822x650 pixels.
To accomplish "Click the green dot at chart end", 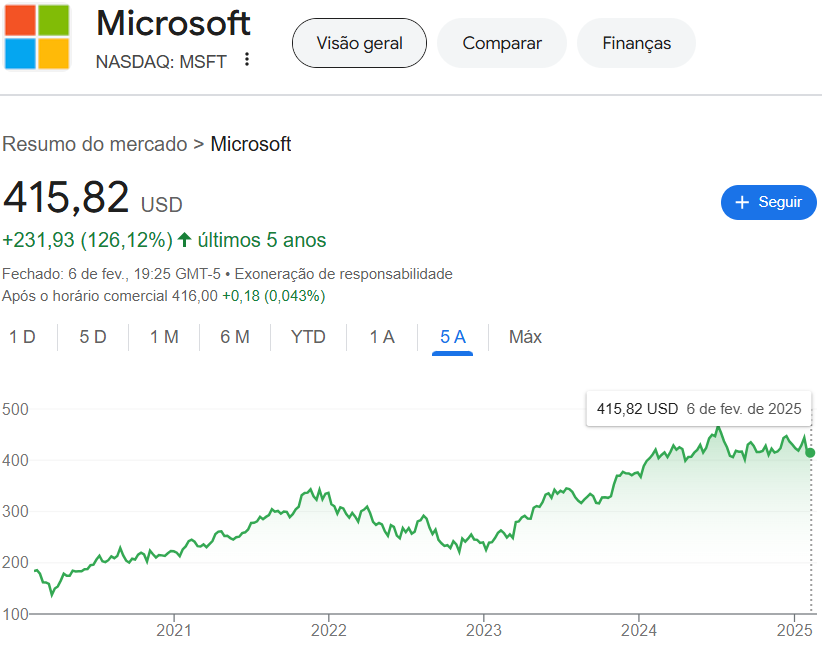I will 810,453.
